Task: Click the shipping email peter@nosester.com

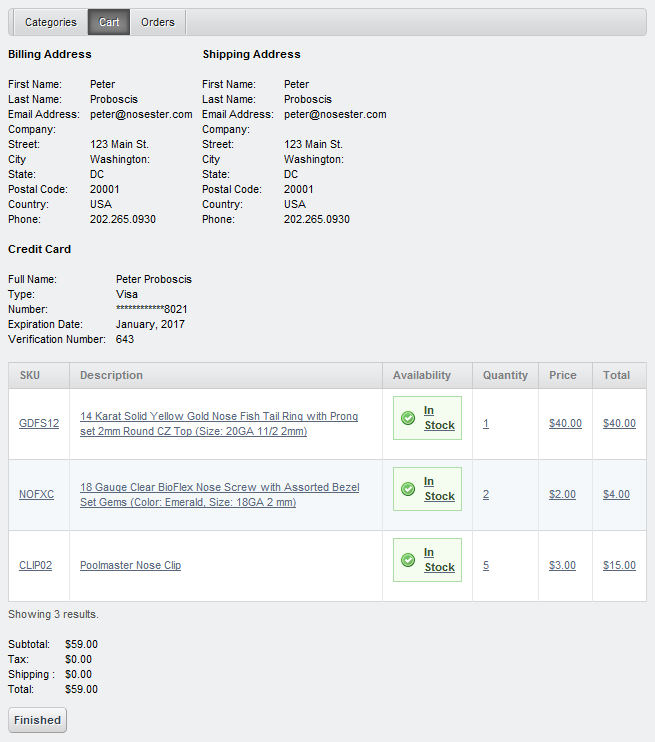Action: tap(335, 114)
